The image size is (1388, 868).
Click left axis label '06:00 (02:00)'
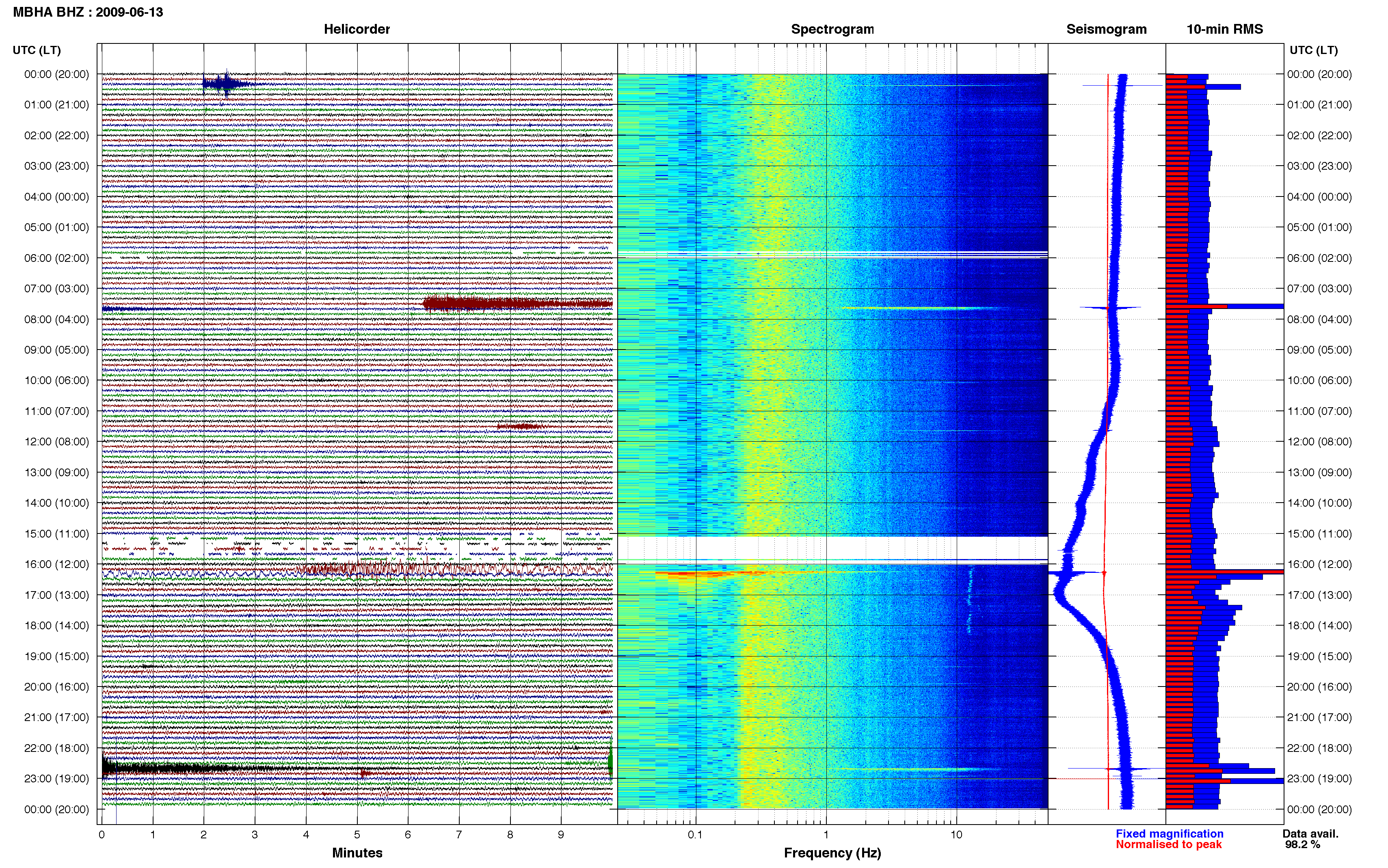coord(56,258)
